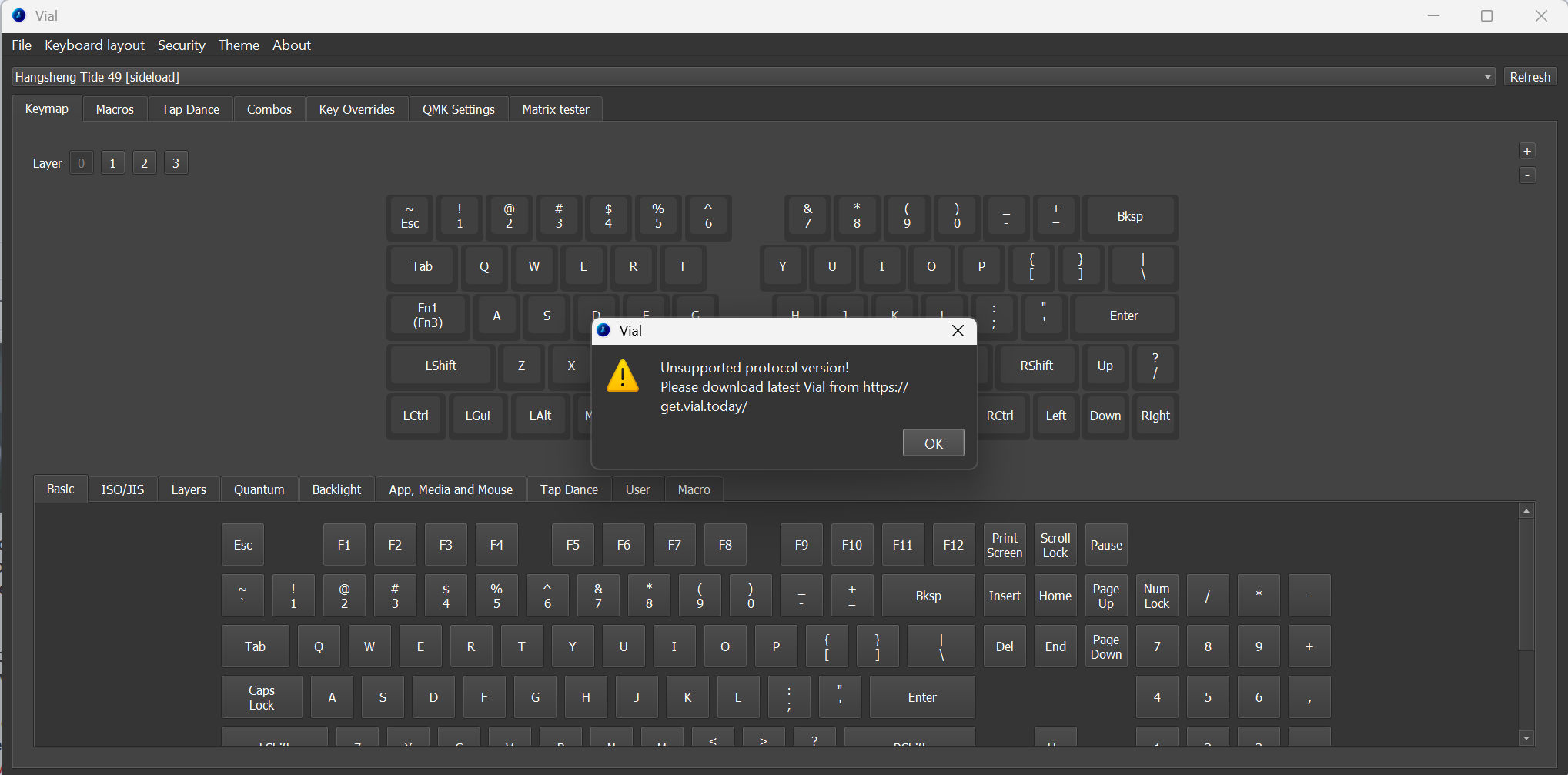Switch to the Quantum keycode tab

259,489
